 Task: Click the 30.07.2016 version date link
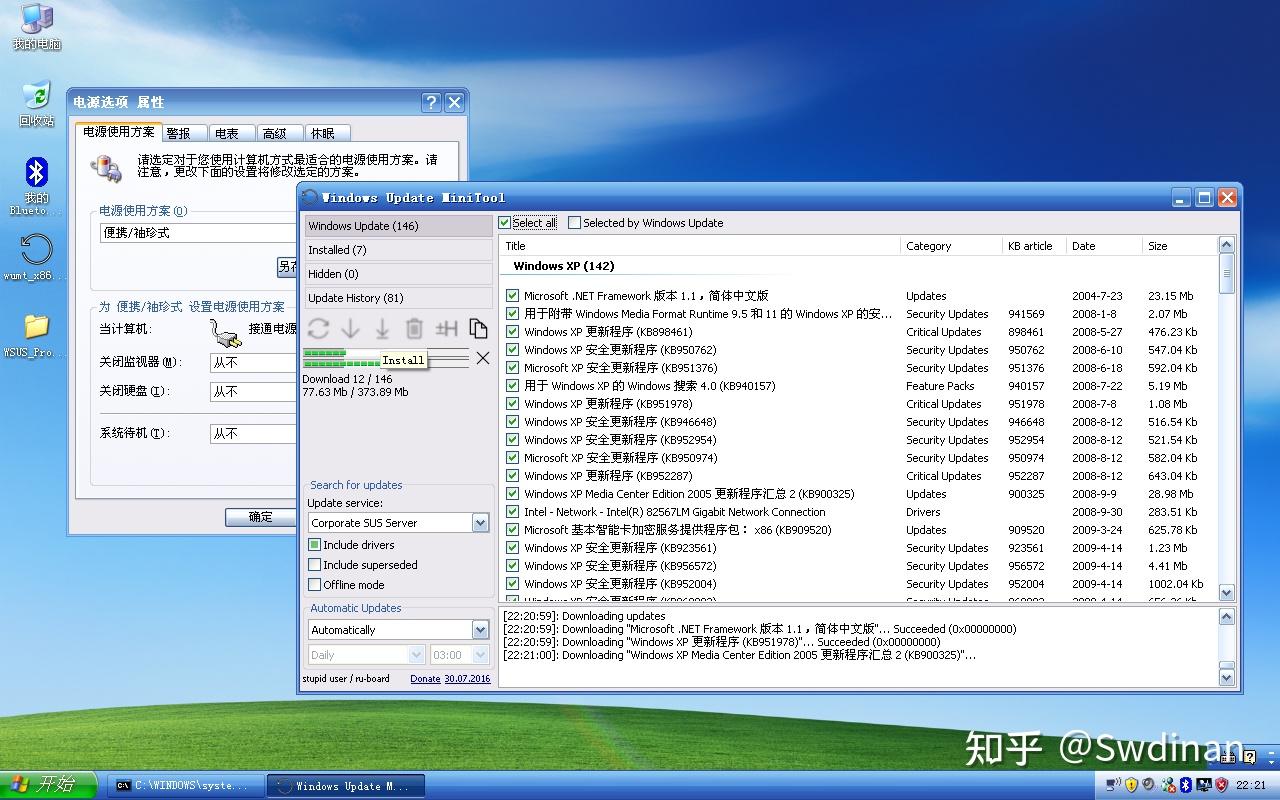[467, 679]
